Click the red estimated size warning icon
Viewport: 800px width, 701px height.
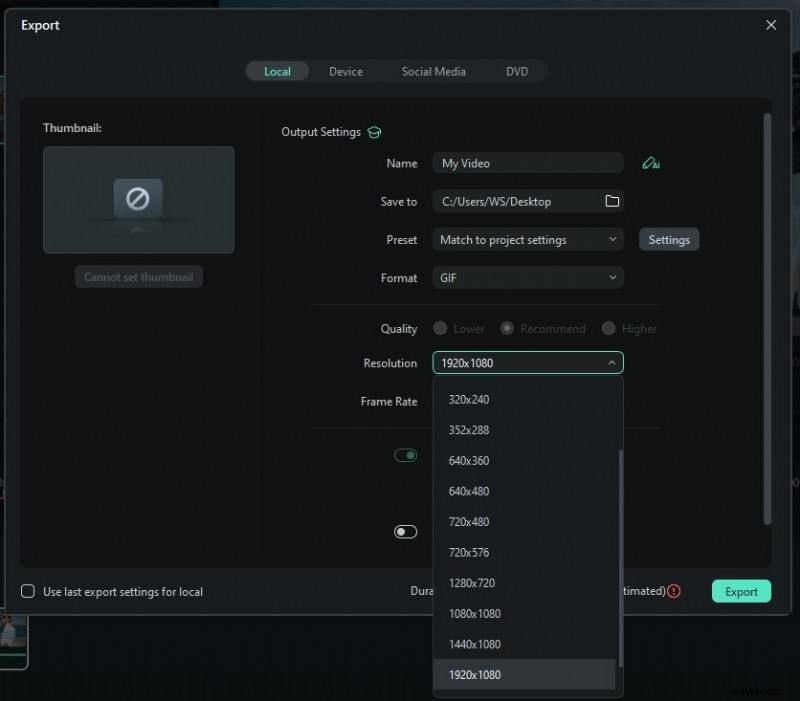(x=674, y=591)
